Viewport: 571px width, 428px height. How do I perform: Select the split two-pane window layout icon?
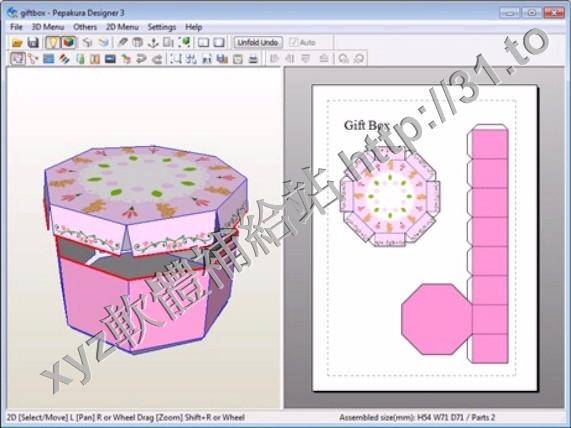coord(203,43)
